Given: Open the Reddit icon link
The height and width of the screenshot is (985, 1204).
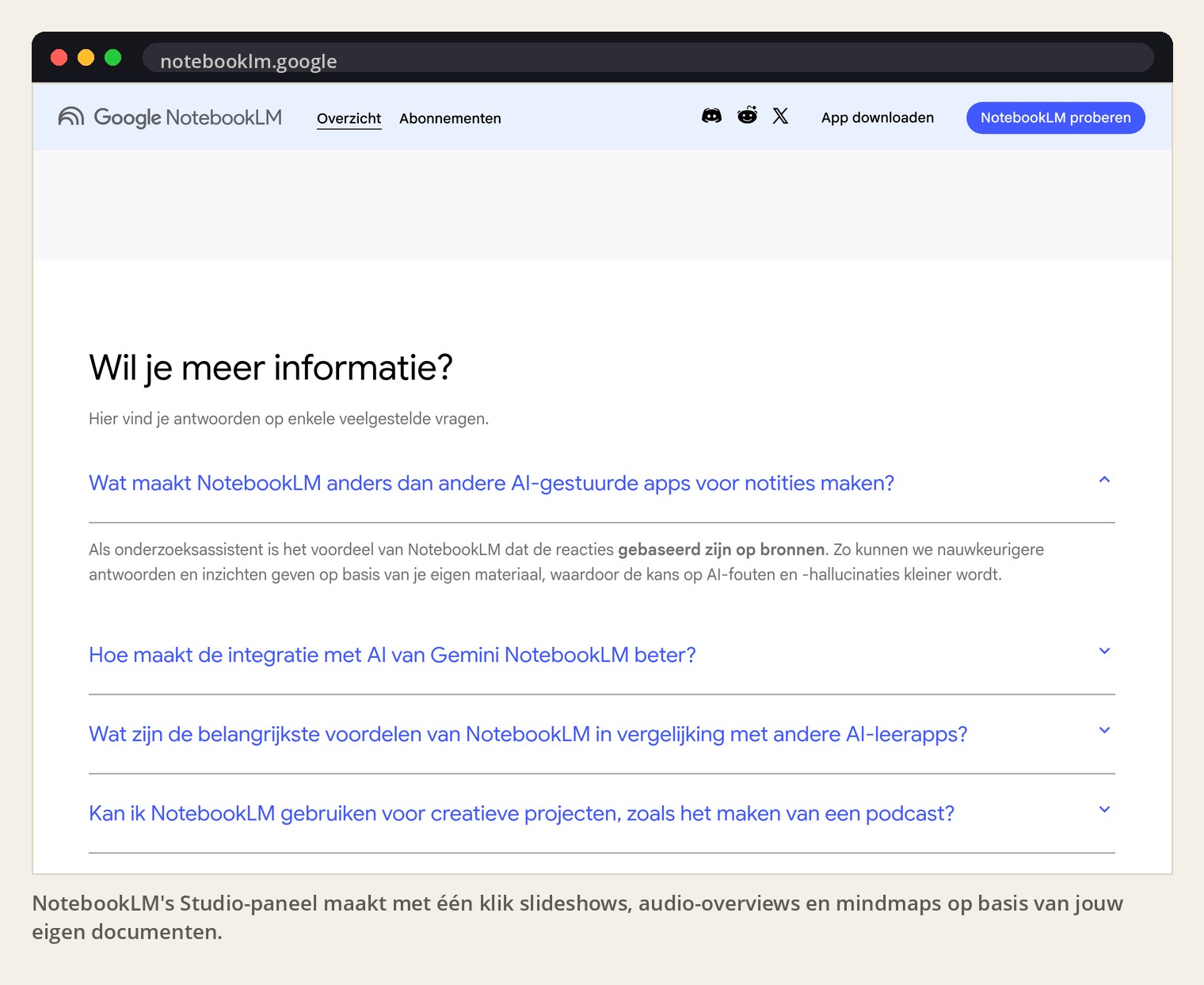Looking at the screenshot, I should point(747,116).
